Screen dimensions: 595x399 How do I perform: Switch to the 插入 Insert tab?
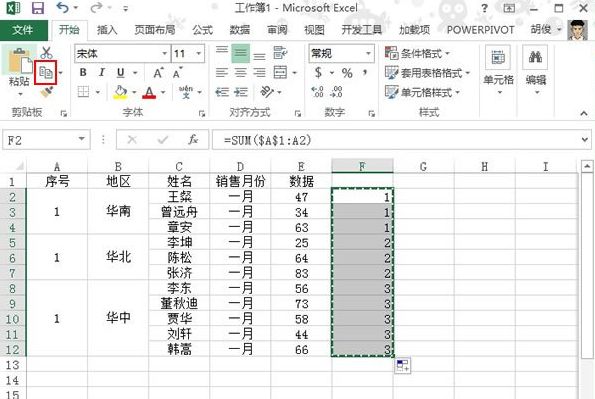point(107,30)
